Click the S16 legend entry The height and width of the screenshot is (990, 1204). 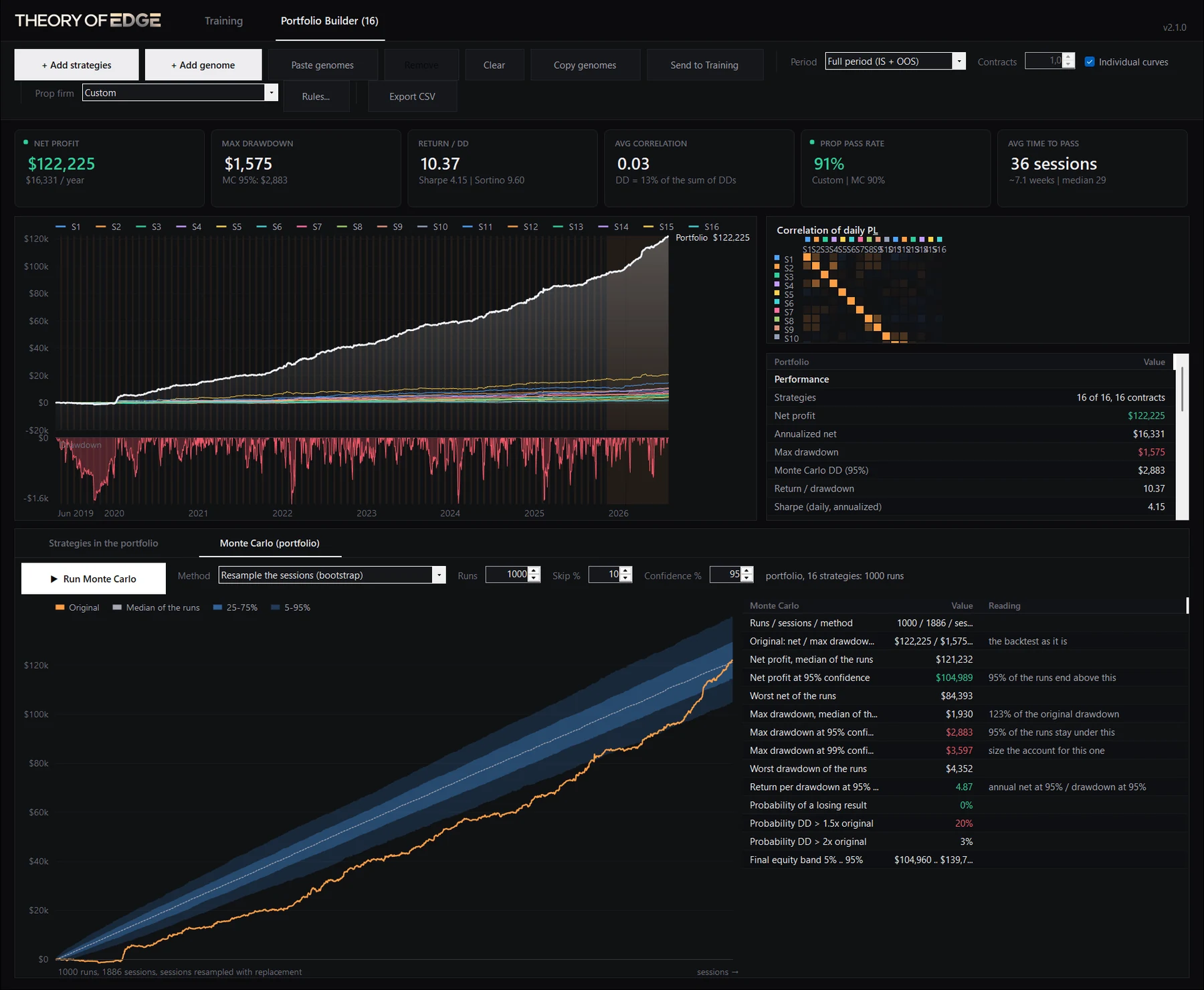pyautogui.click(x=704, y=227)
